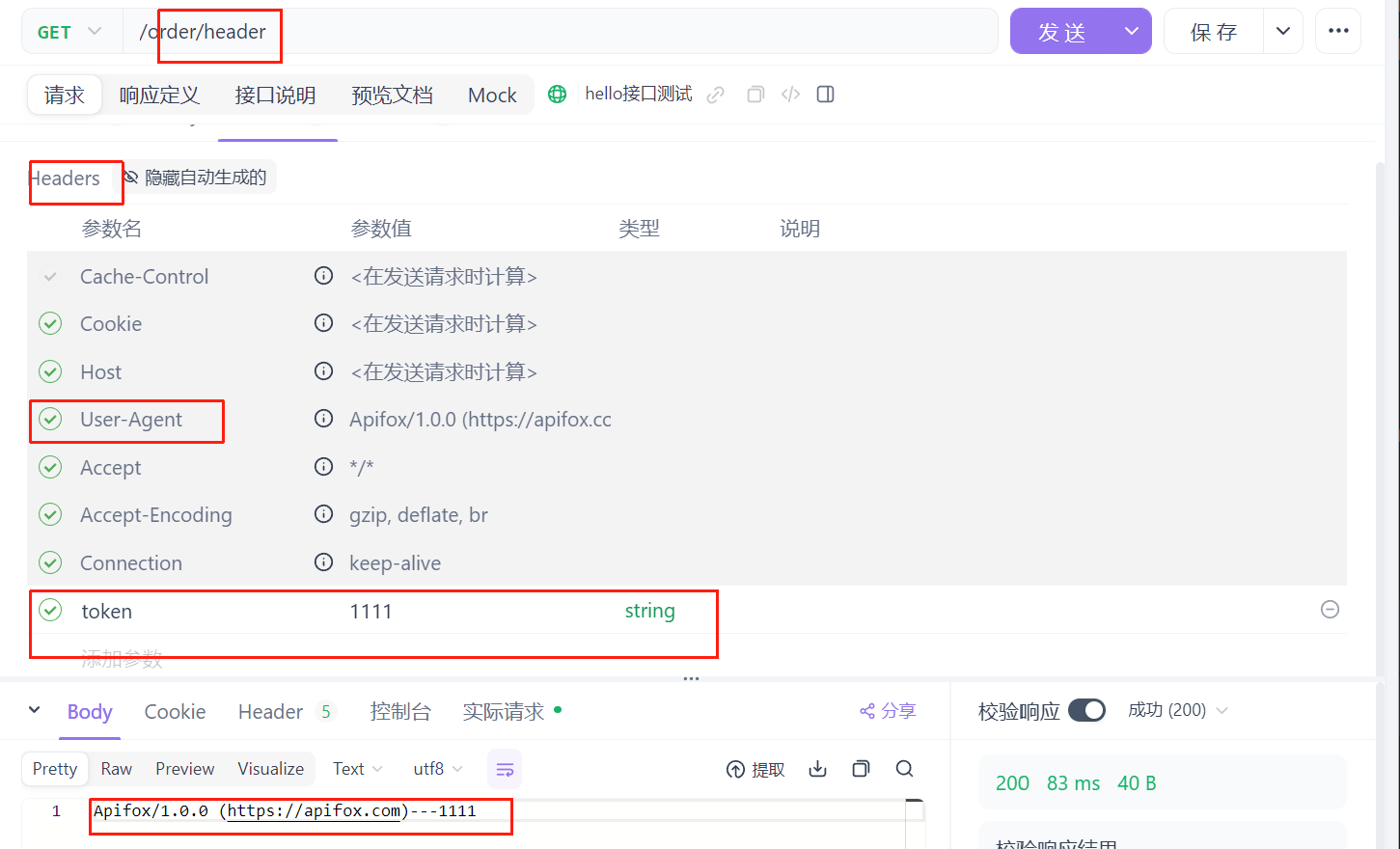The height and width of the screenshot is (849, 1400).
Task: Open the utf8 encoding dropdown
Action: pyautogui.click(x=438, y=769)
